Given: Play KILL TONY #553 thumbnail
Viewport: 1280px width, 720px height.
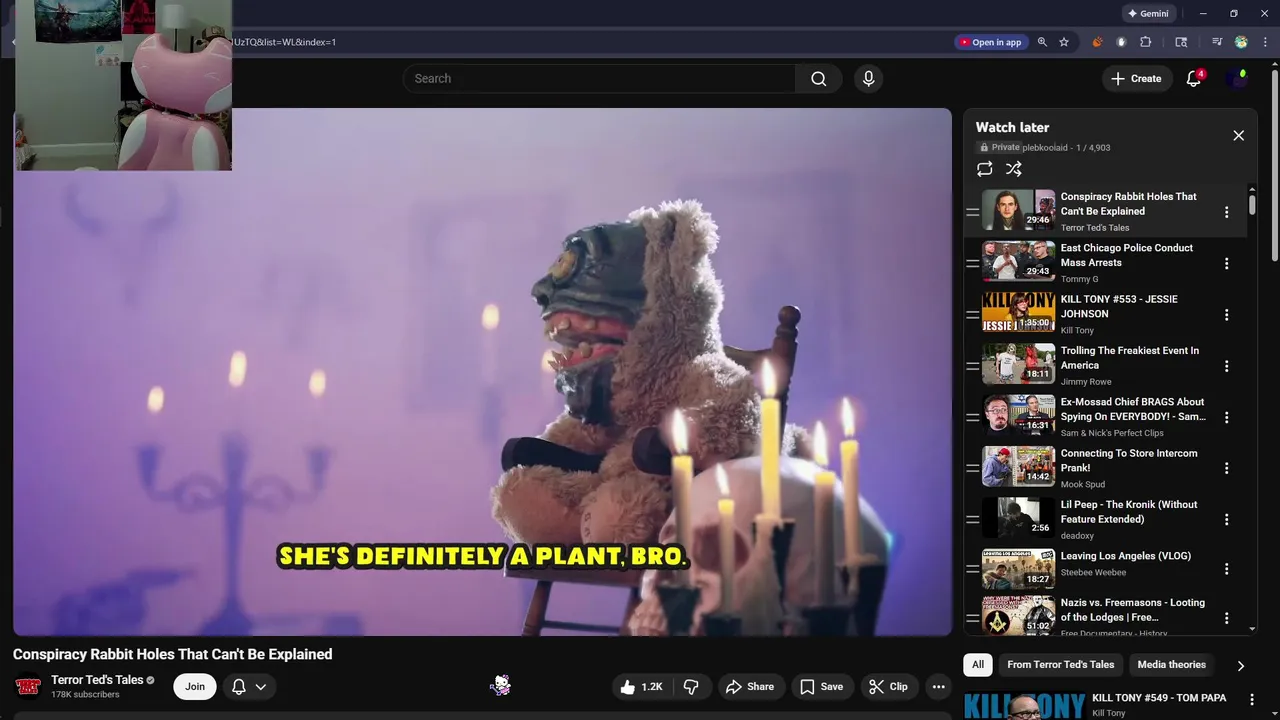Looking at the screenshot, I should click(1018, 312).
